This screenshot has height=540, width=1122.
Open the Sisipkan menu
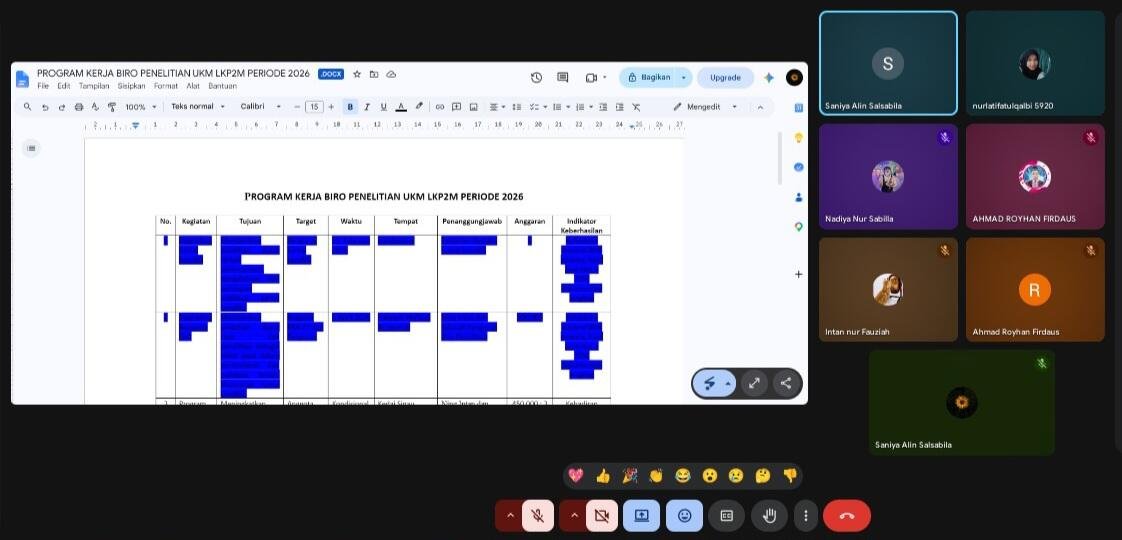[132, 86]
